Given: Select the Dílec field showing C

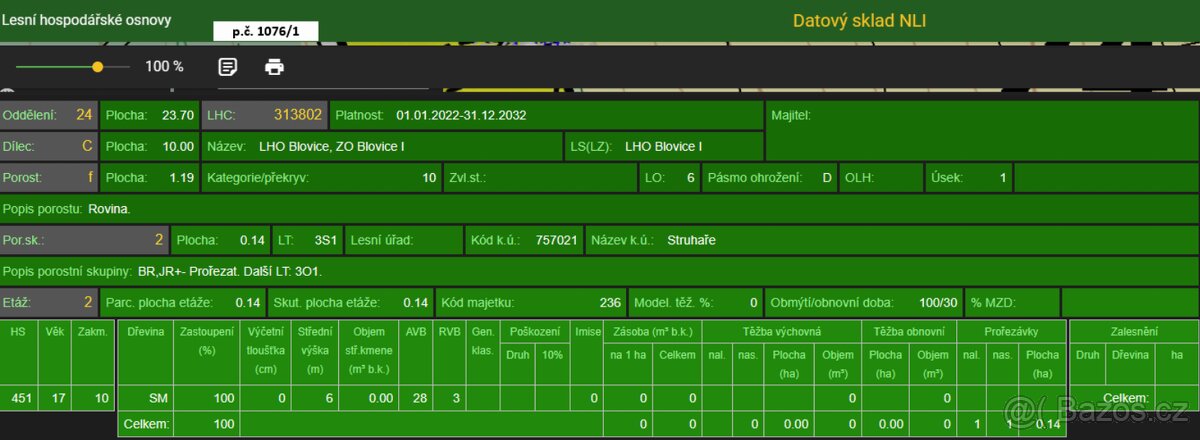Looking at the screenshot, I should (49, 146).
